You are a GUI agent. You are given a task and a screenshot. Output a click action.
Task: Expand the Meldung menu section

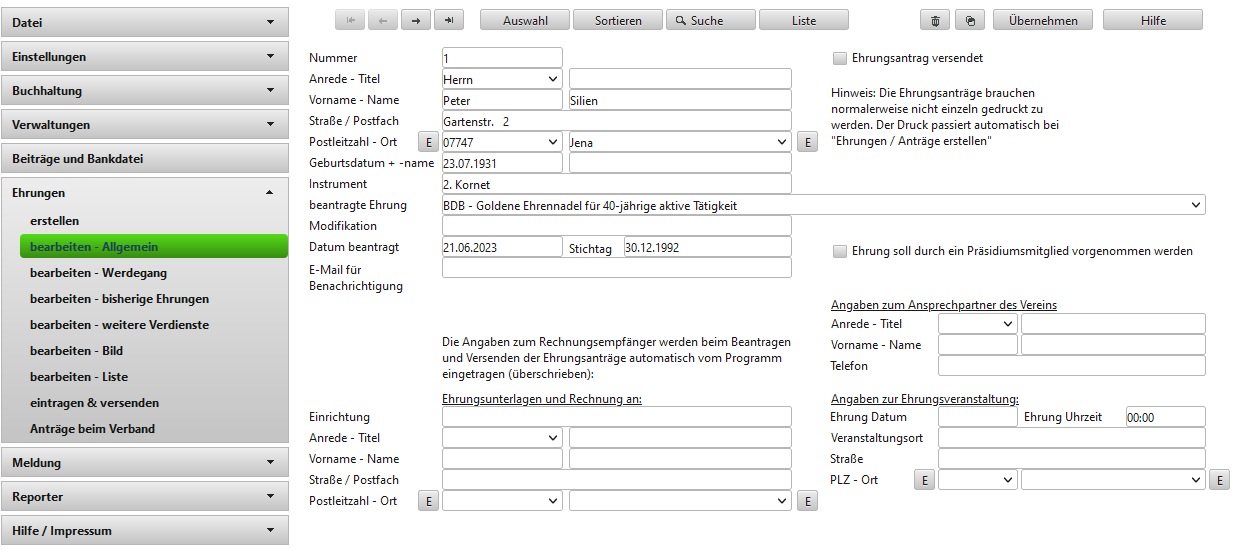145,462
